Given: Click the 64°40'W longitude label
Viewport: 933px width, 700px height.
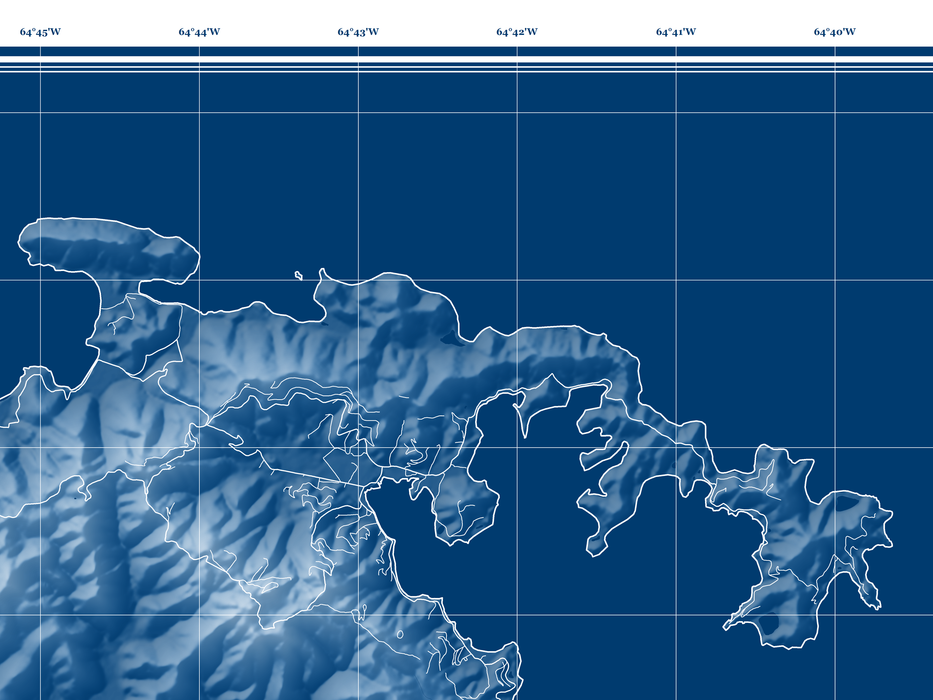Looking at the screenshot, I should pyautogui.click(x=835, y=32).
